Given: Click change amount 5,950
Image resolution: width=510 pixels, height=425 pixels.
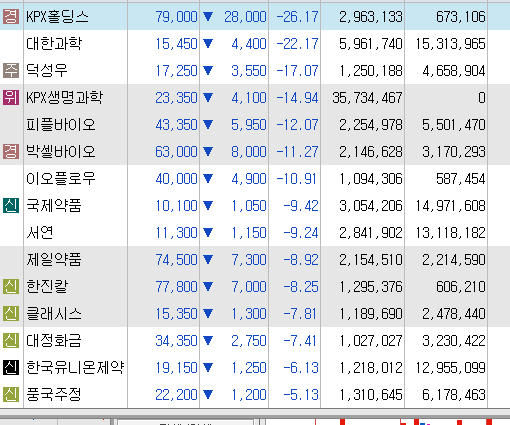Looking at the screenshot, I should pyautogui.click(x=249, y=125).
